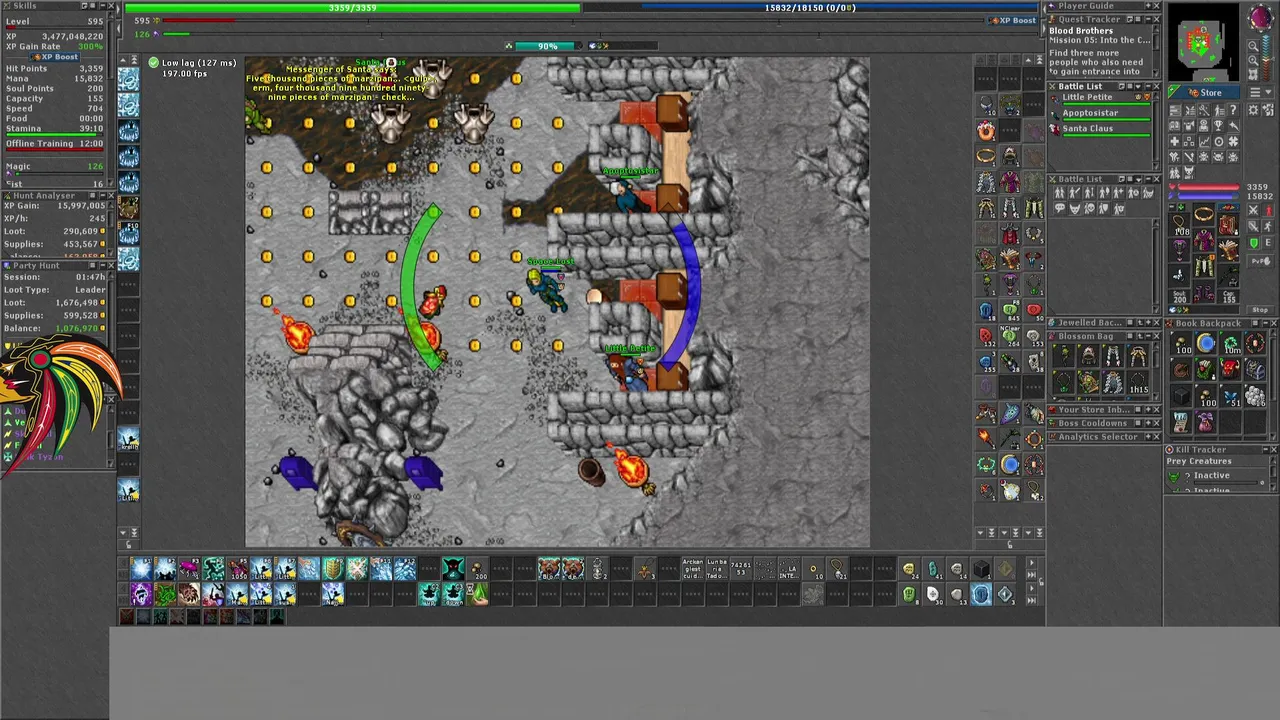Click the black cube slot on the action bar
This screenshot has width=1280, height=720.
pyautogui.click(x=981, y=570)
